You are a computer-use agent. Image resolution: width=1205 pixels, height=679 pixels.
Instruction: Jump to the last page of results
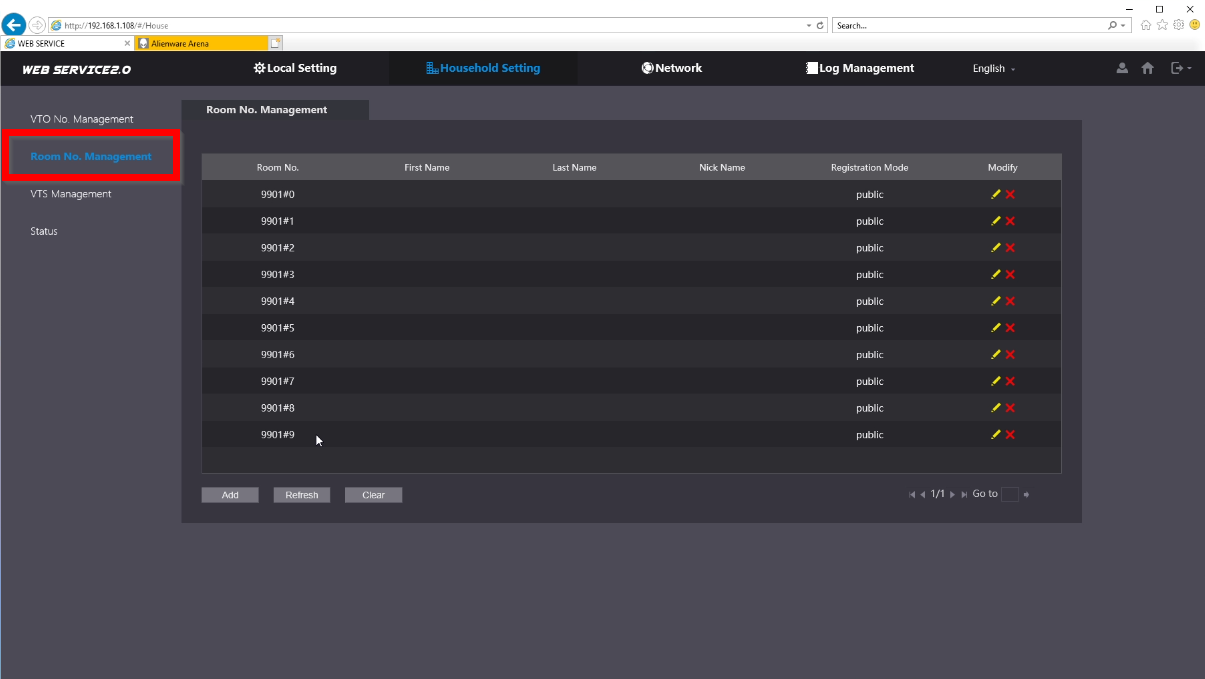click(964, 494)
